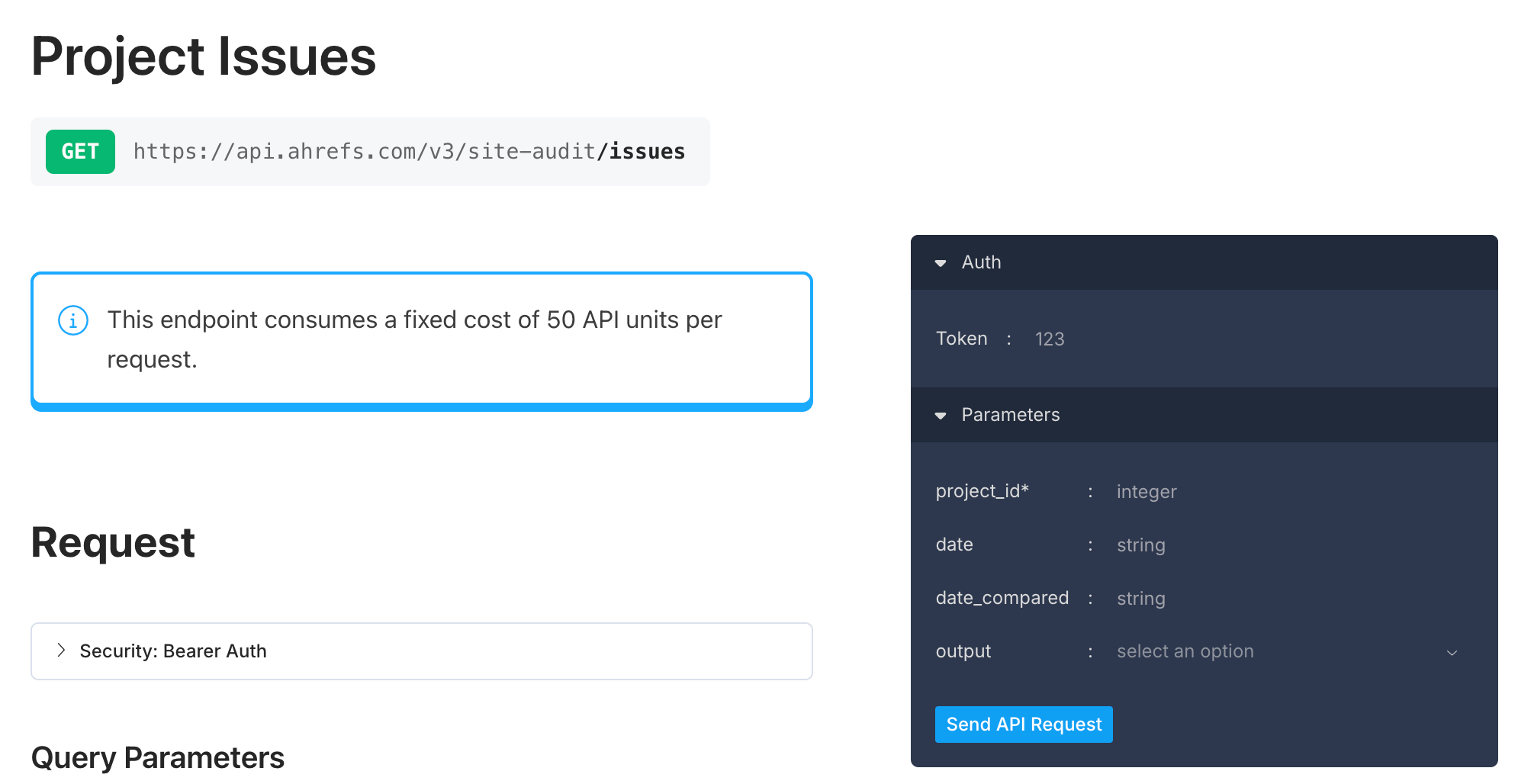Click the Parameters header label
Screen dimensions: 1518x784
pos(1010,416)
